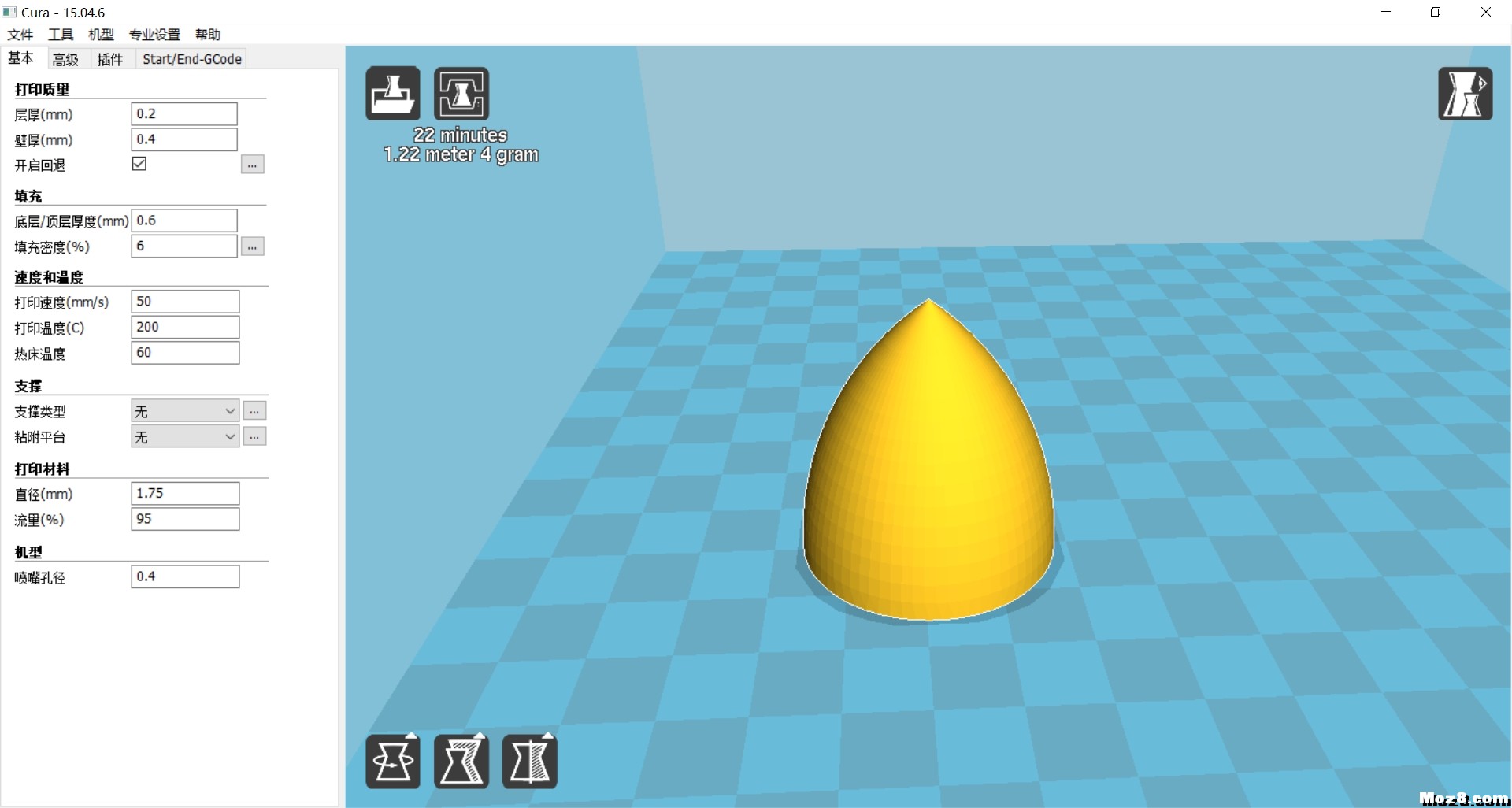Image resolution: width=1512 pixels, height=808 pixels.
Task: Open the 帮助 menu
Action: point(208,35)
